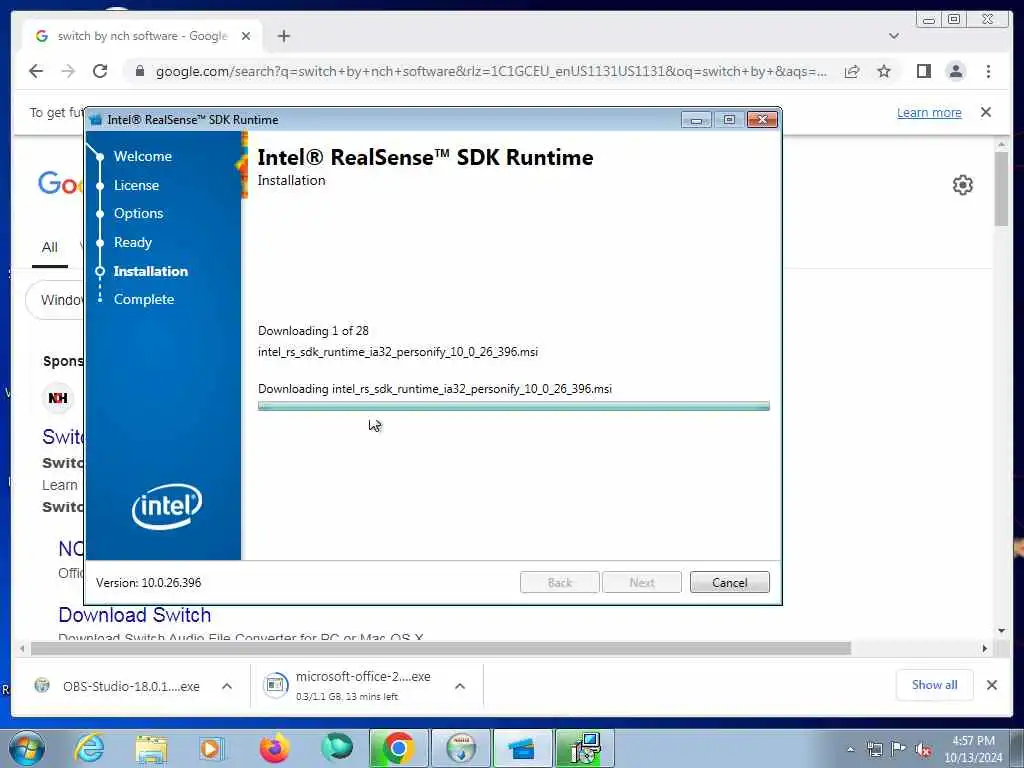This screenshot has height=768, width=1024.
Task: Open Action Center flag icon
Action: coord(899,749)
